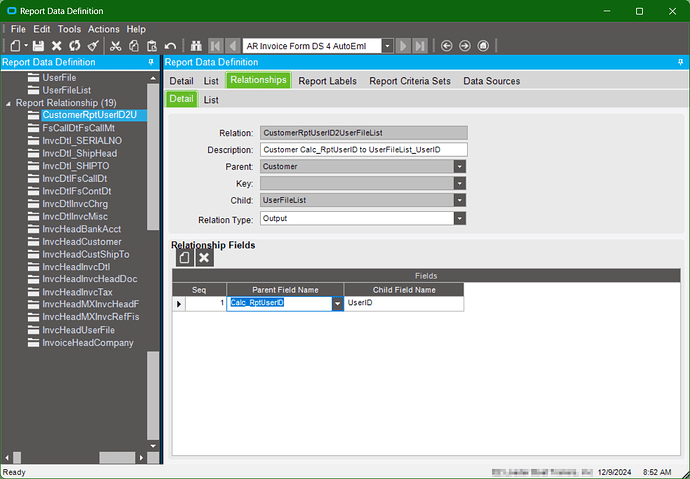Click the Seq column header

tap(199, 290)
